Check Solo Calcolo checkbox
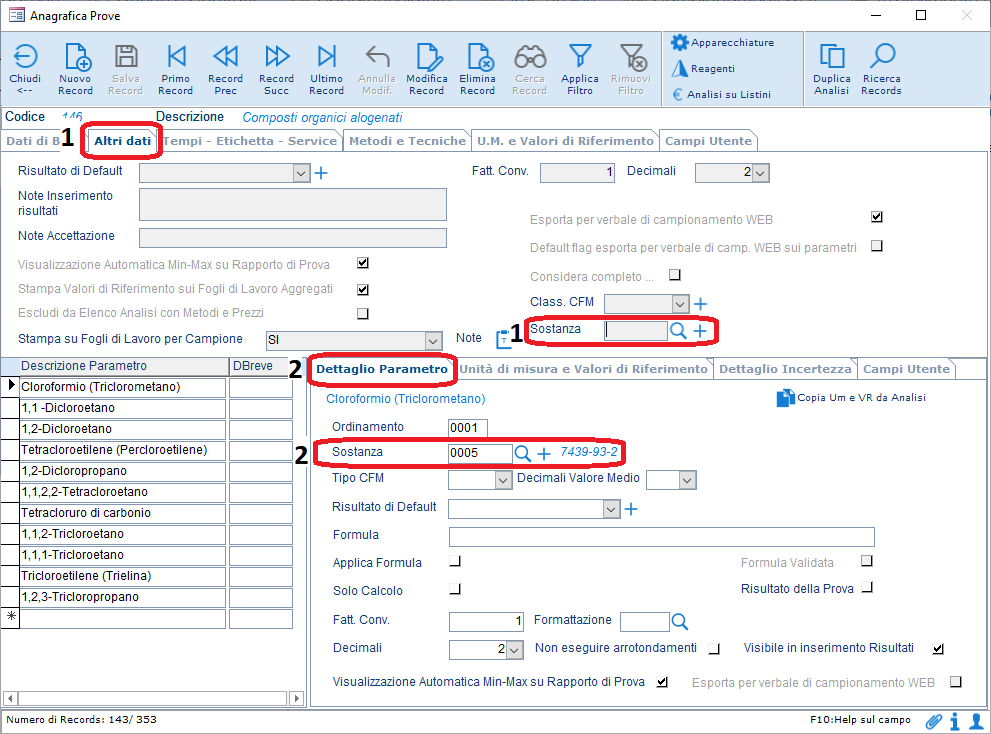This screenshot has height=734, width=991. coord(455,589)
